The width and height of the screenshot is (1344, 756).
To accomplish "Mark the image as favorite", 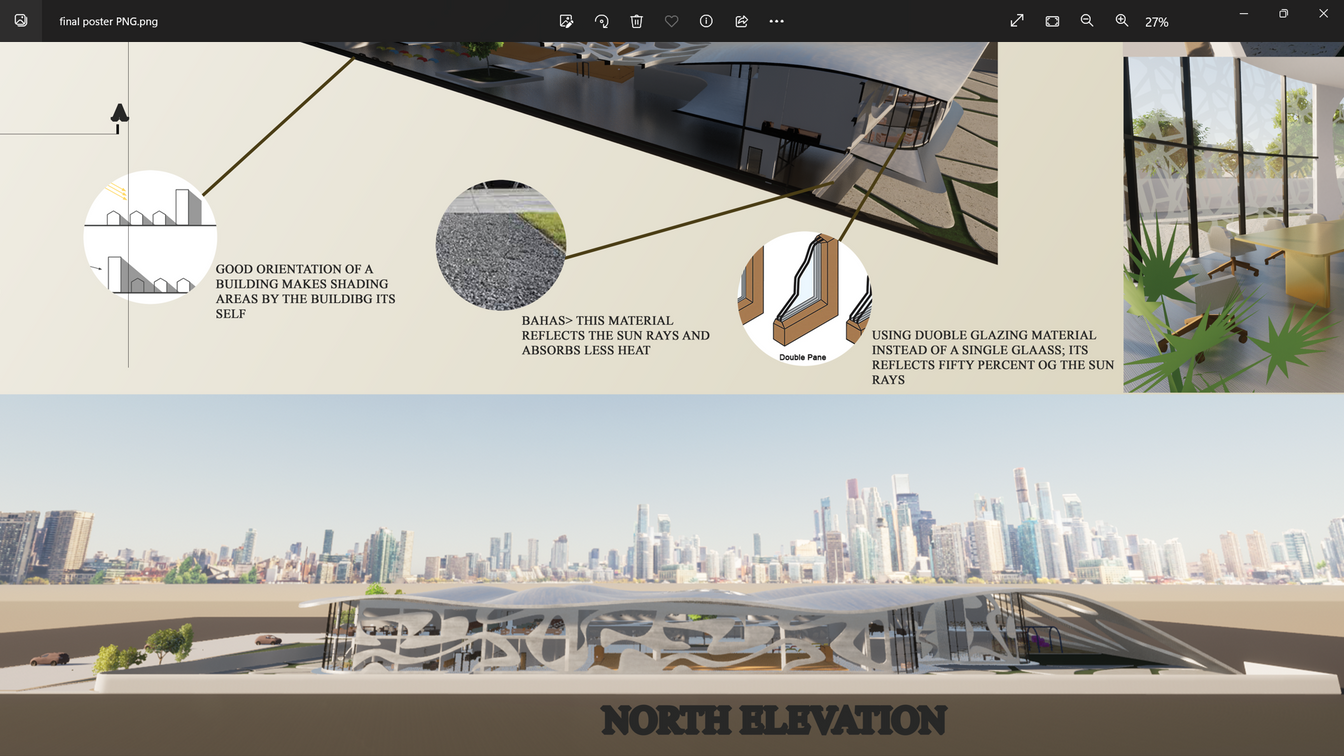I will pyautogui.click(x=671, y=21).
